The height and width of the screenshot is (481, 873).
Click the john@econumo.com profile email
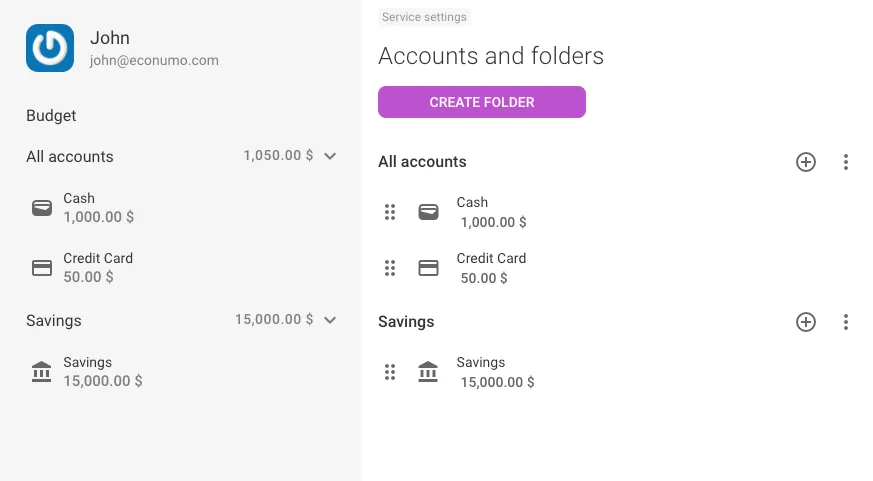coord(154,60)
